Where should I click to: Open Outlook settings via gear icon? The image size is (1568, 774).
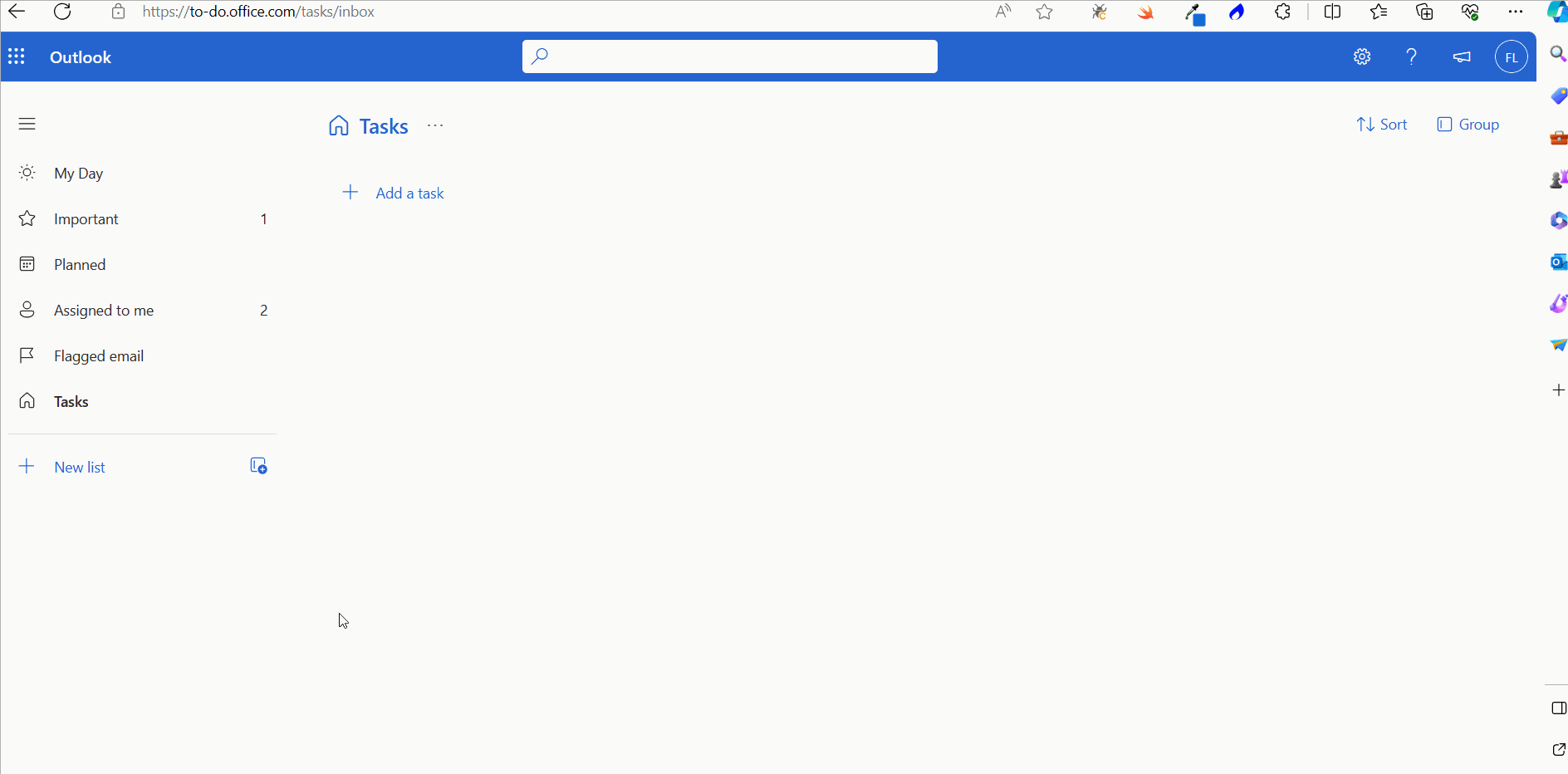pos(1362,56)
